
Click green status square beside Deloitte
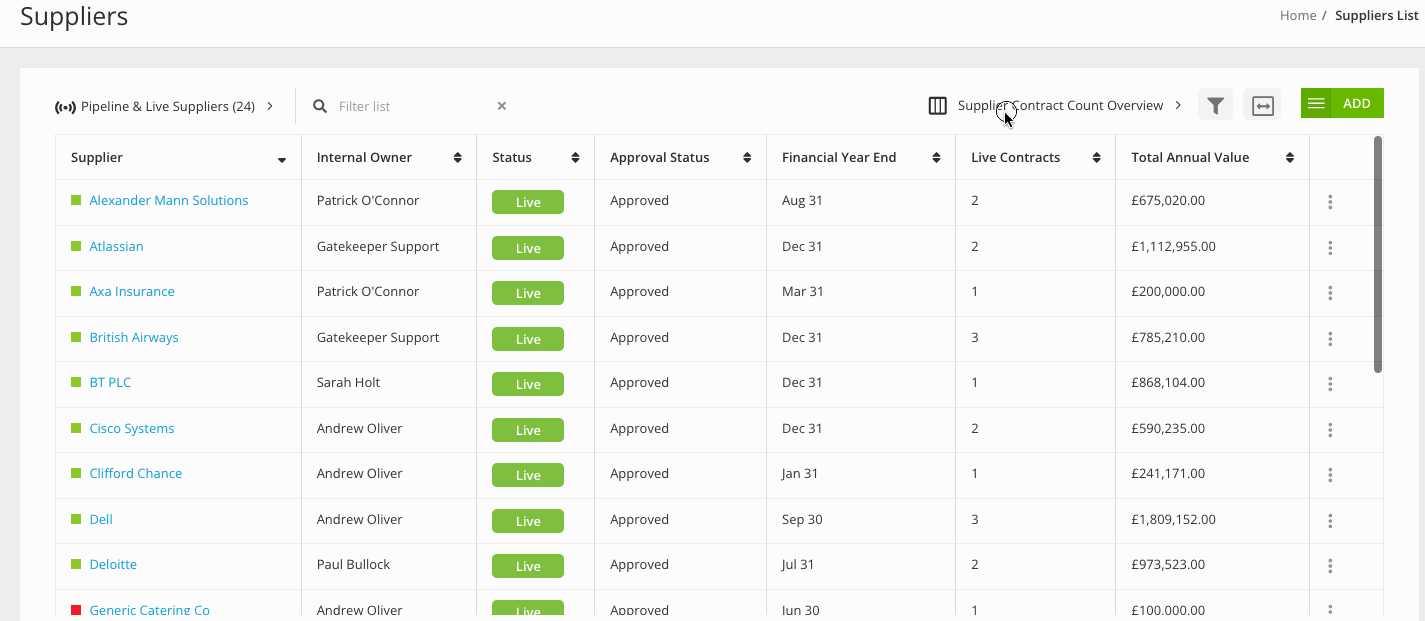coord(76,564)
